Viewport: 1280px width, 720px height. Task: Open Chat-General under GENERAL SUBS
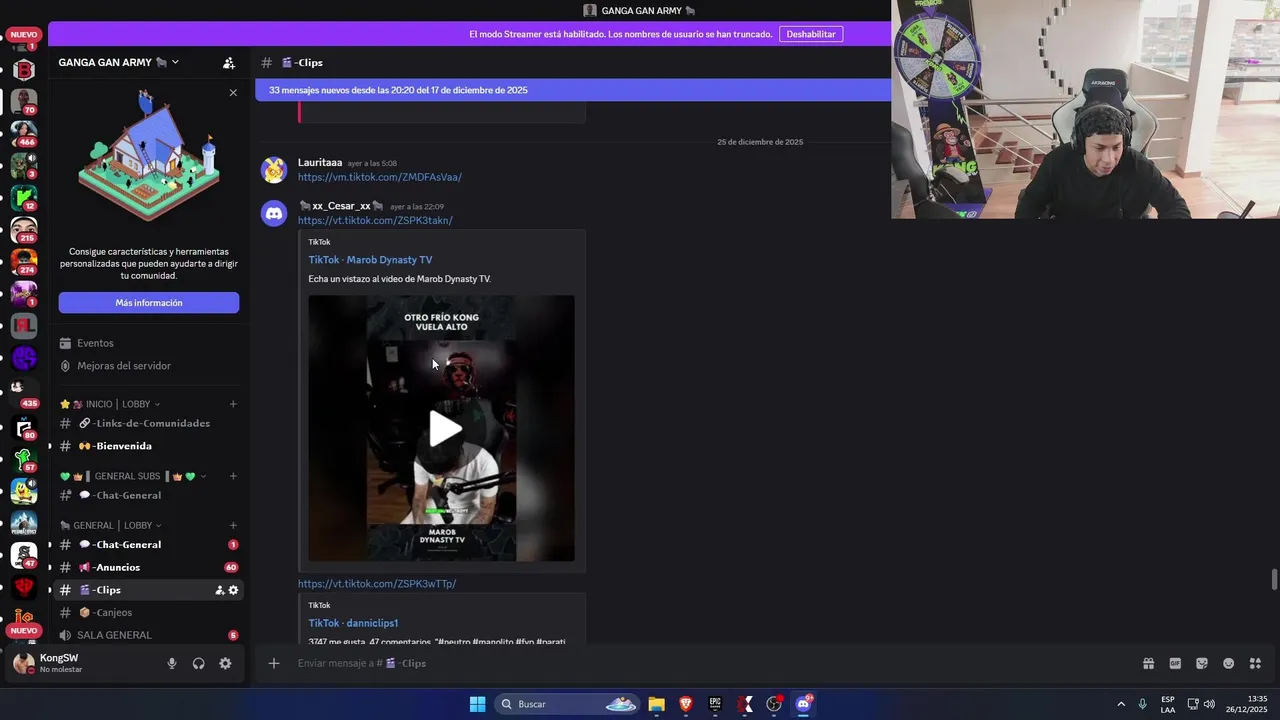point(148,495)
